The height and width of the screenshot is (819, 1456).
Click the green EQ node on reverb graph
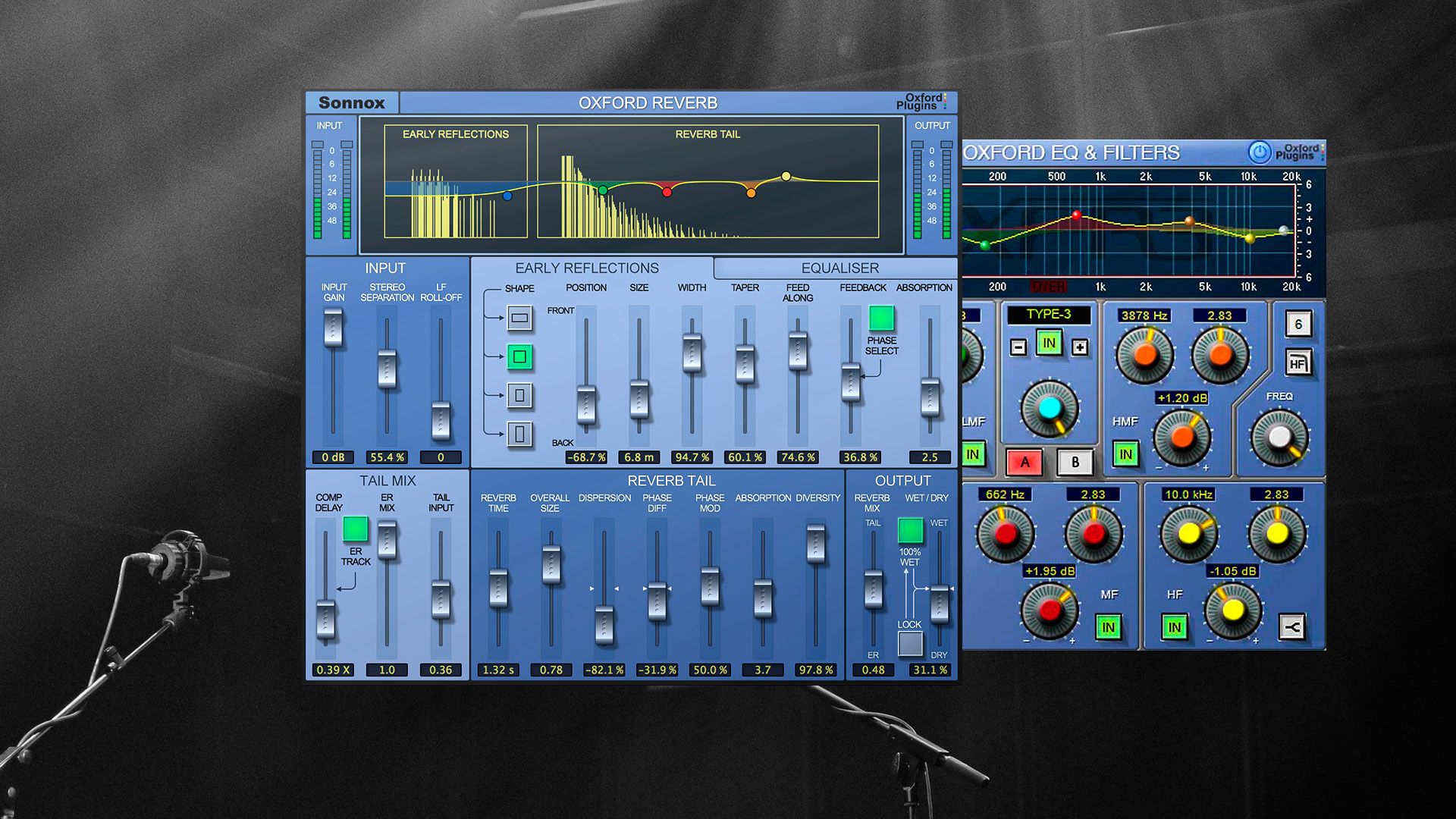[603, 190]
